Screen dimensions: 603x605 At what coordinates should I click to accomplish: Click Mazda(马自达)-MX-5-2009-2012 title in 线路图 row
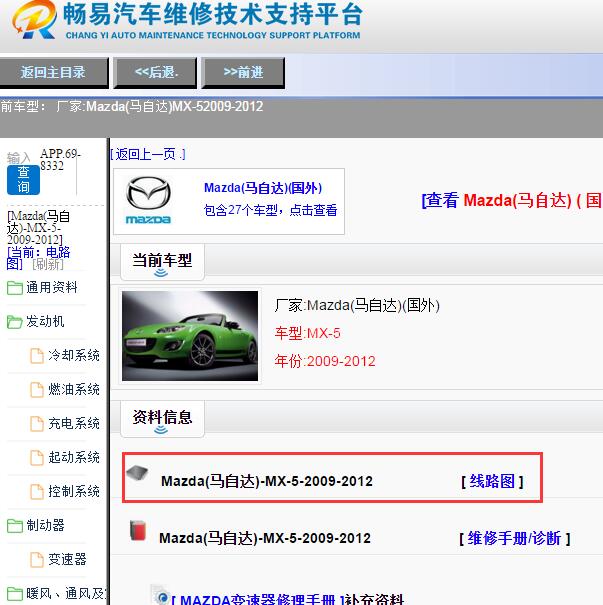[267, 481]
